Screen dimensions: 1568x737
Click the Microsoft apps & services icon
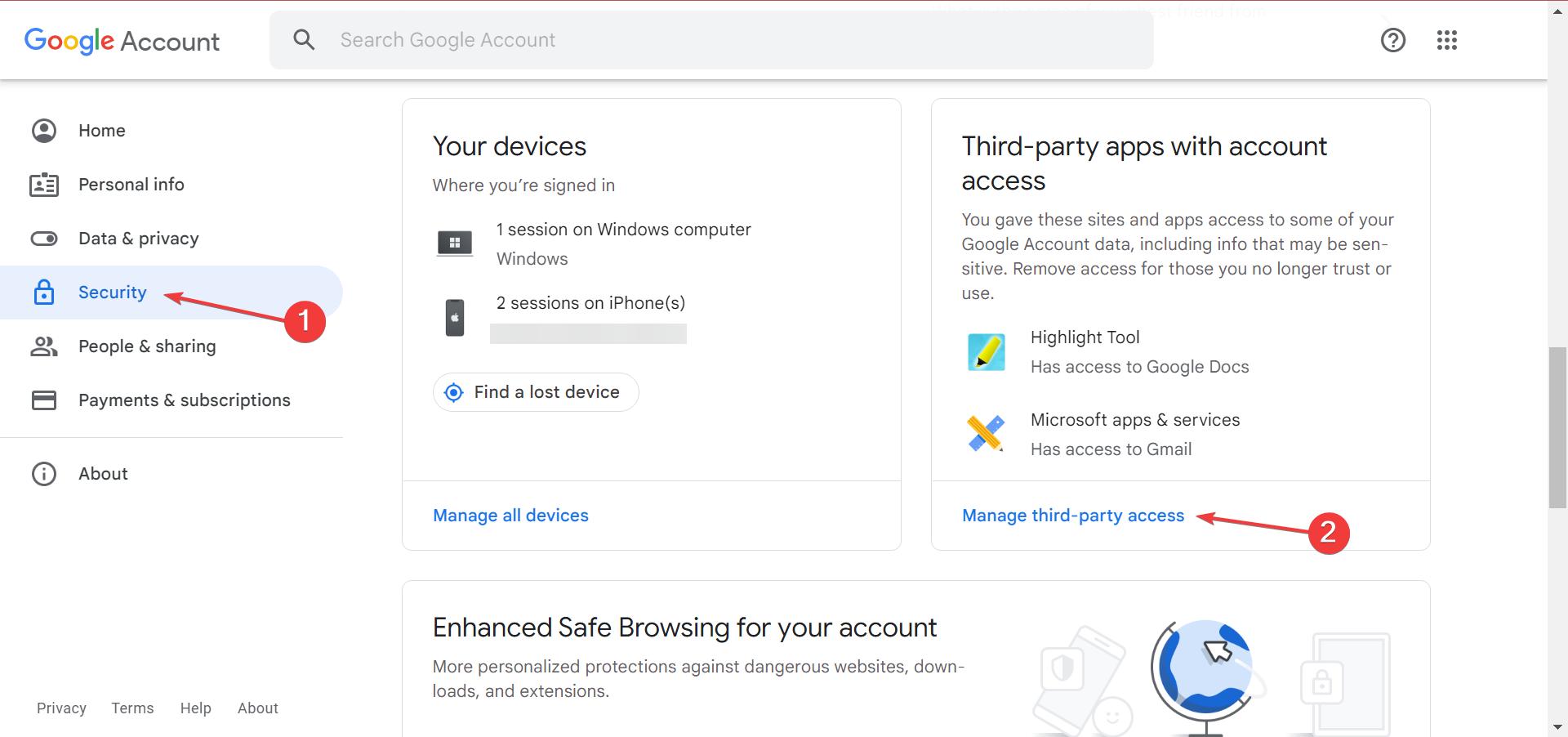tap(986, 434)
